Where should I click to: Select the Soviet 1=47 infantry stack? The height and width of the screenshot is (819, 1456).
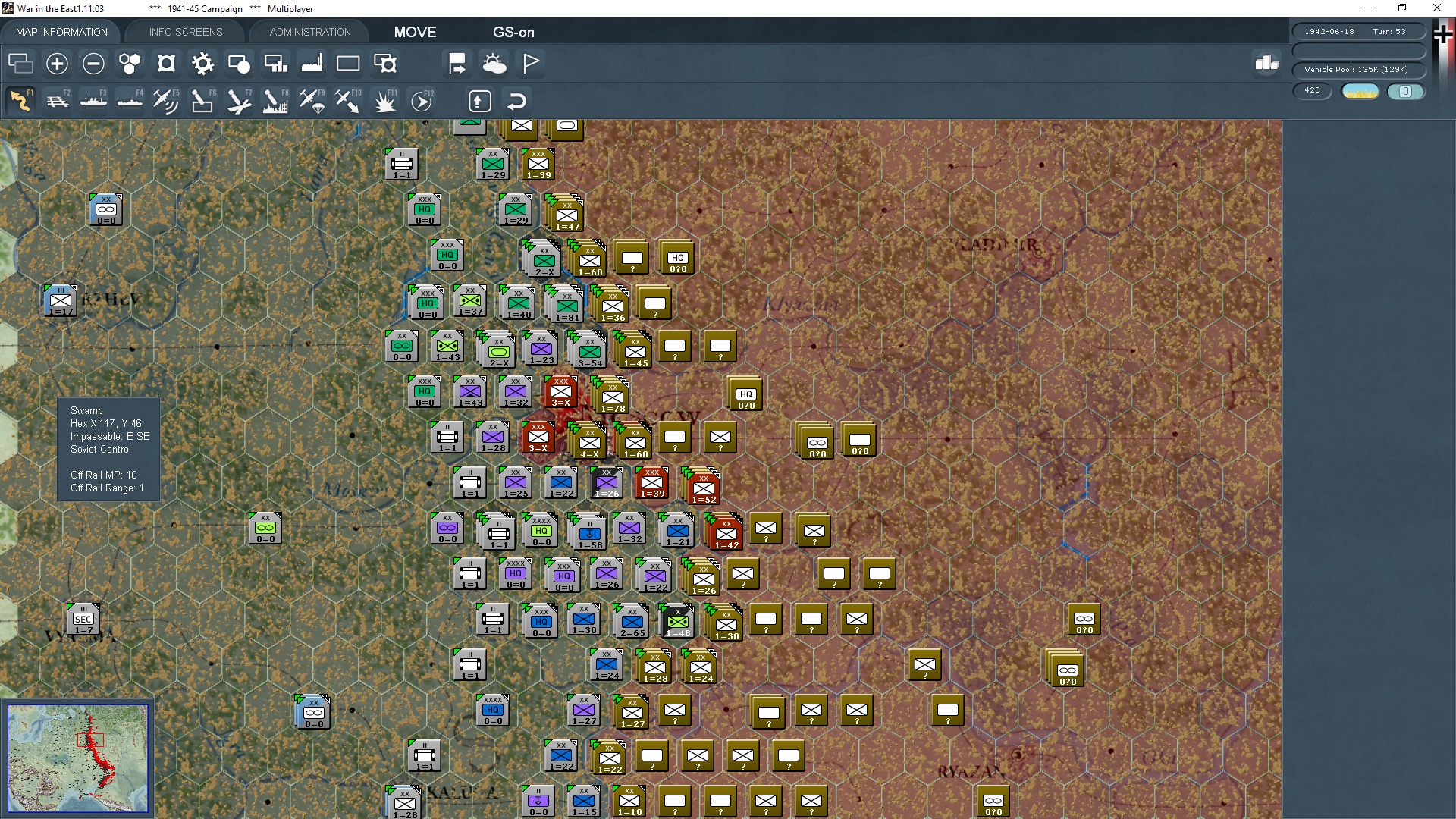(x=566, y=215)
